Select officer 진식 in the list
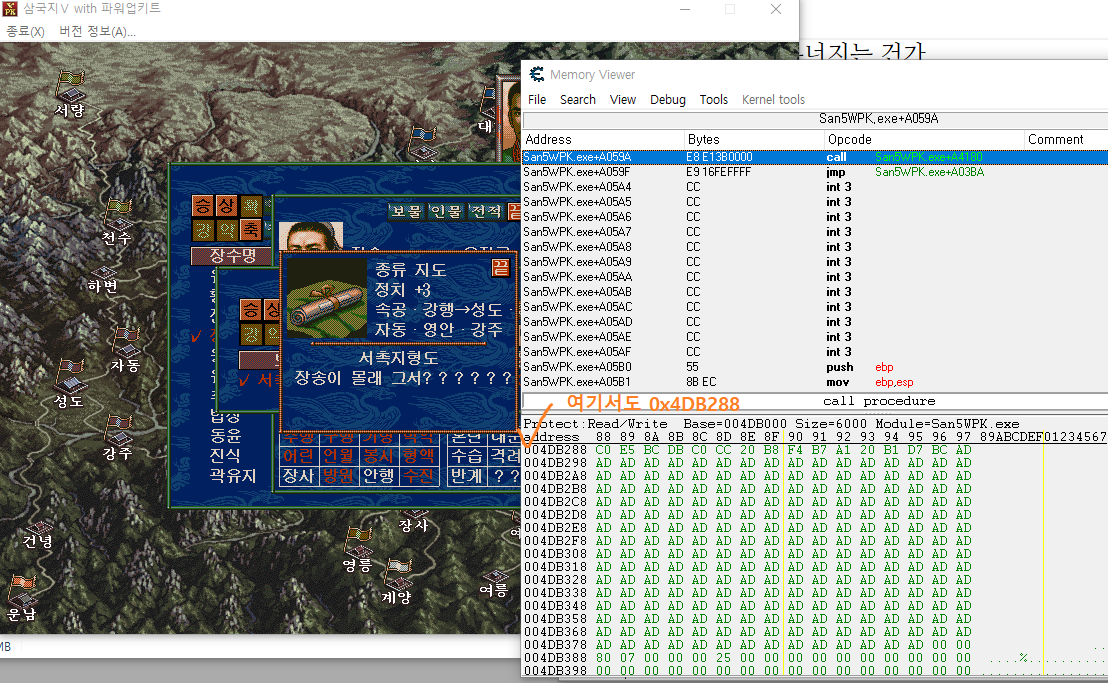Viewport: 1108px width, 683px height. click(x=225, y=456)
